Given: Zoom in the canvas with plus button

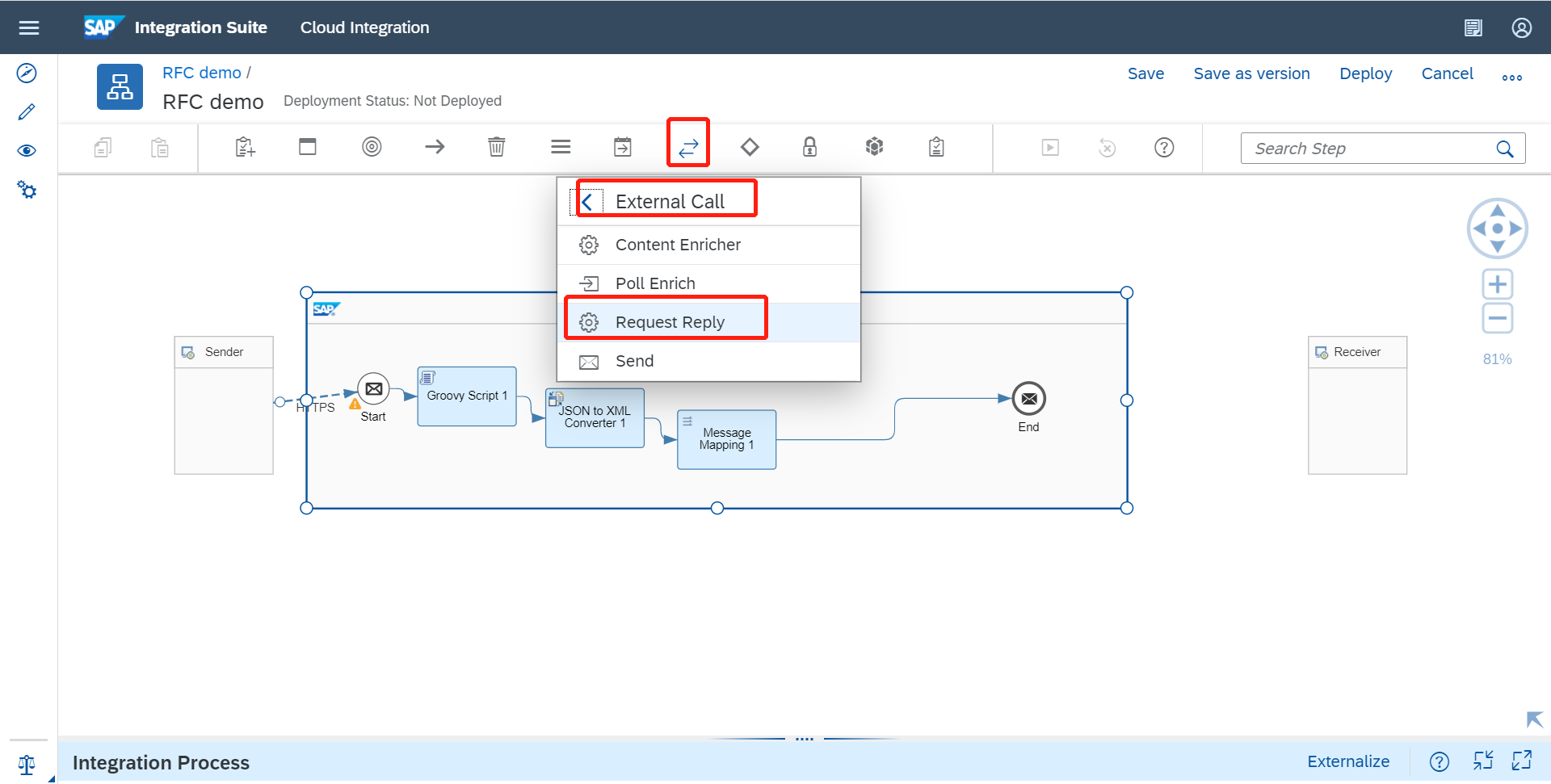Looking at the screenshot, I should (1497, 284).
